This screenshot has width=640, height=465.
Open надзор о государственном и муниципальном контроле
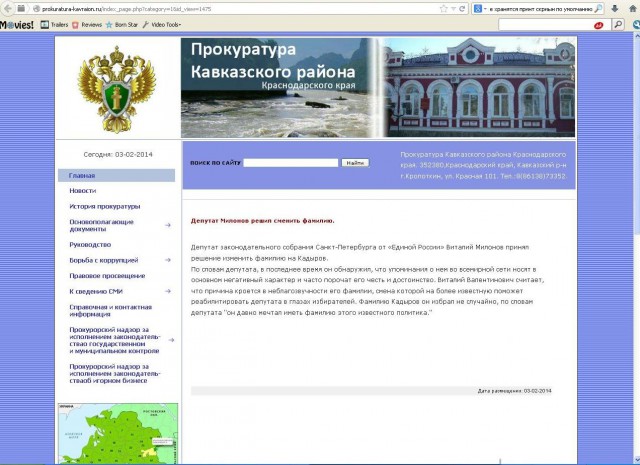point(115,340)
